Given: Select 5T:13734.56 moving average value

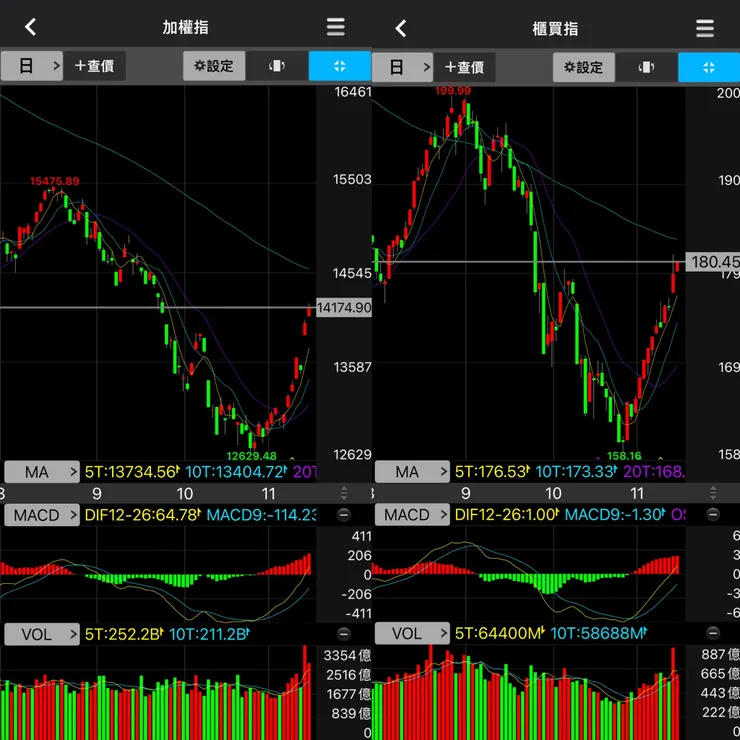Looking at the screenshot, I should point(132,472).
